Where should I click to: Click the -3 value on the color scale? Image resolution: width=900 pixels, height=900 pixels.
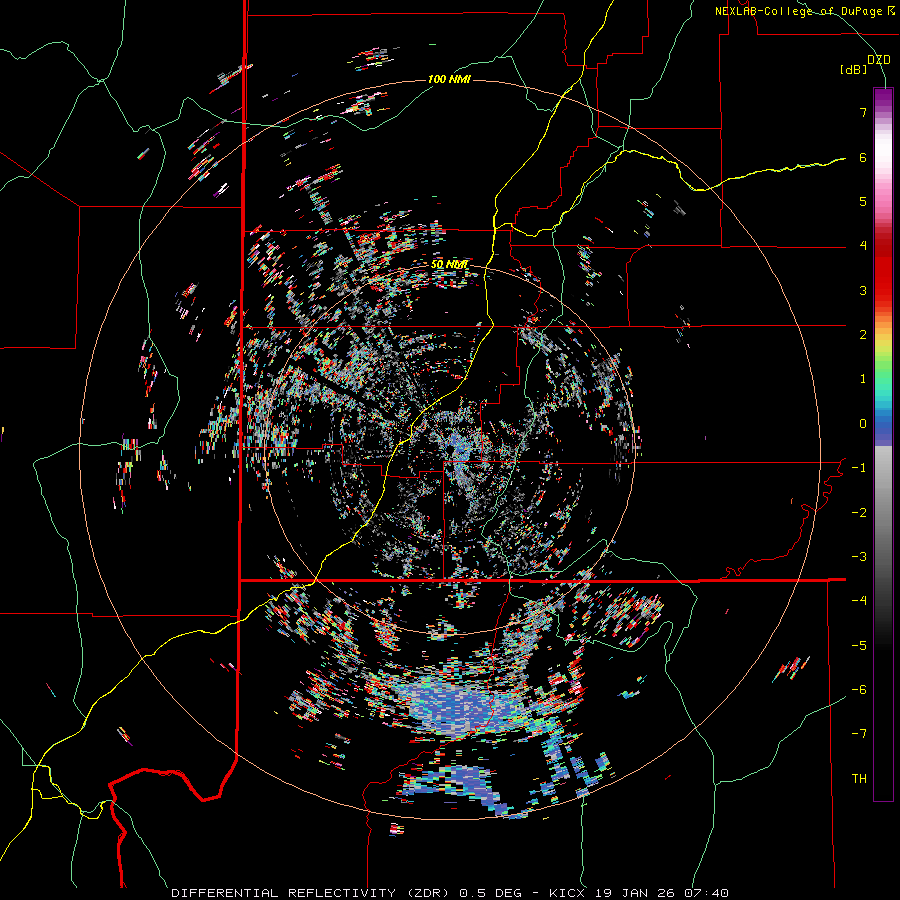click(x=859, y=557)
